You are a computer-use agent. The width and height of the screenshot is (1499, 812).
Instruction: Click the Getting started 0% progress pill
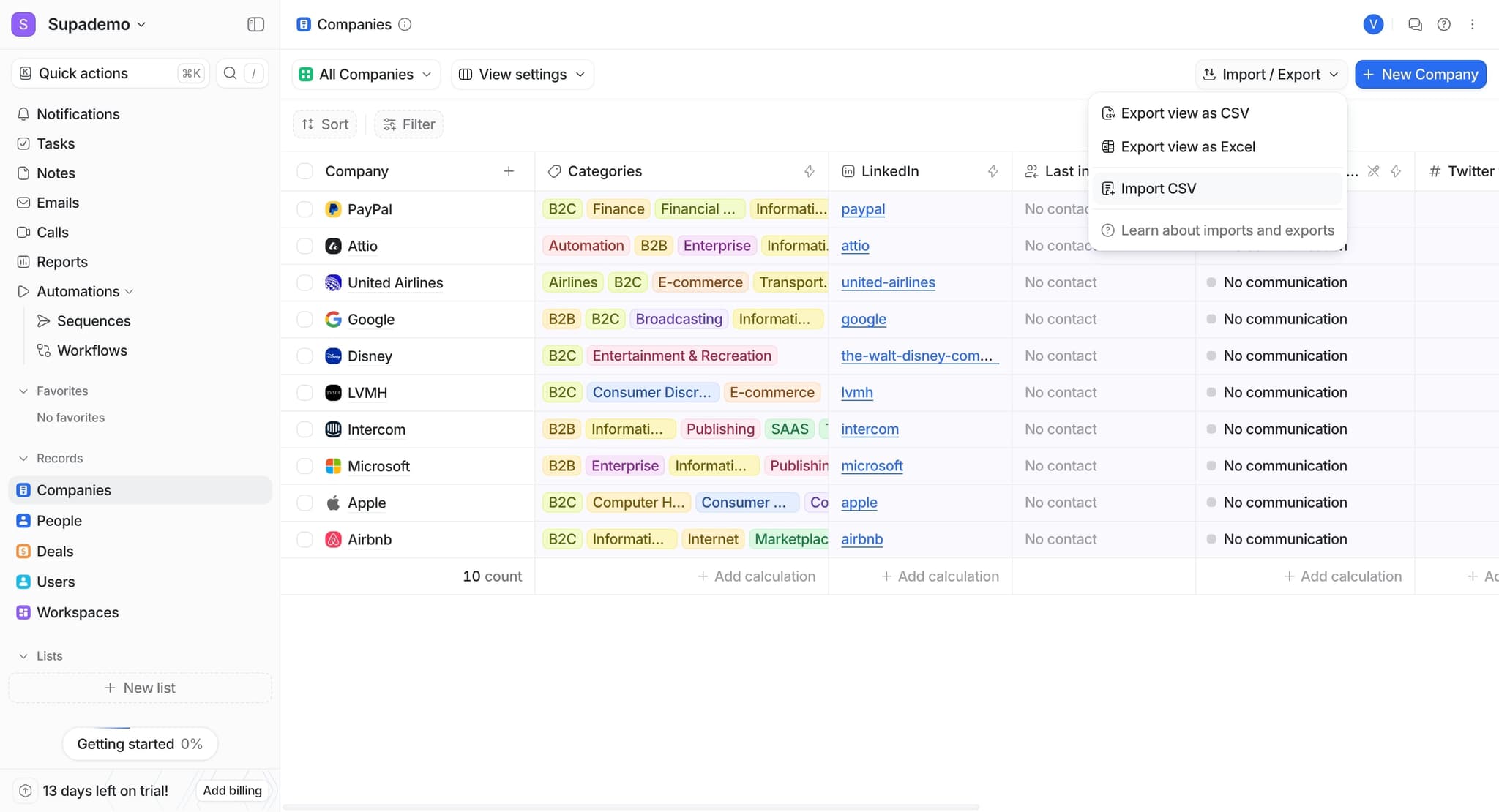(x=140, y=743)
